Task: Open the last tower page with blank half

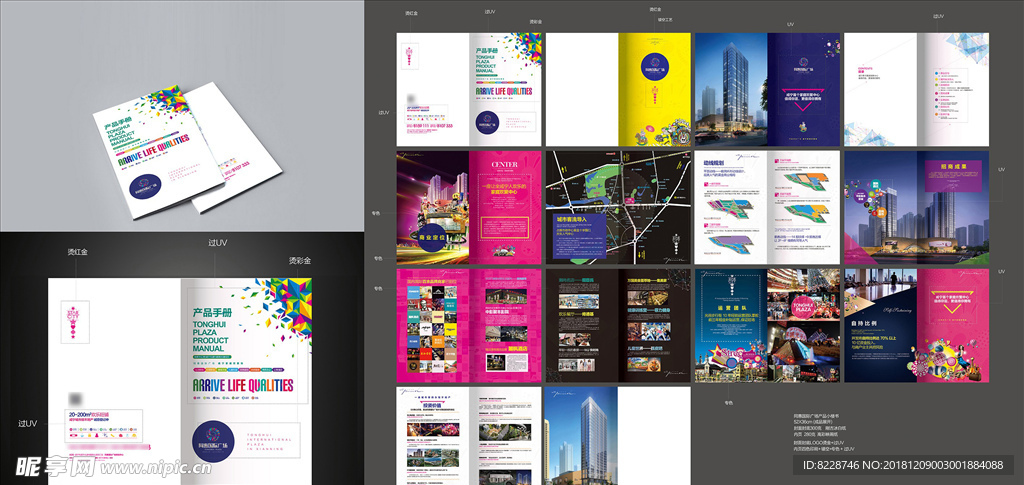Action: pos(618,435)
